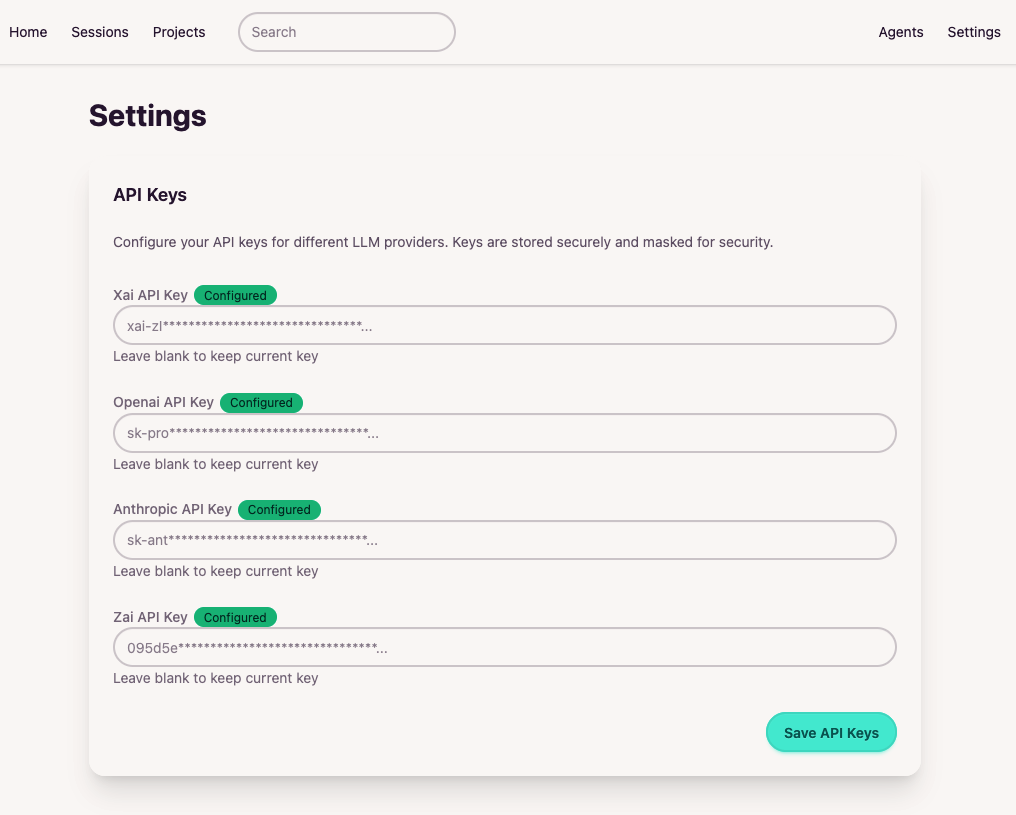Click the Openai API Key input
Screen dimensions: 1016x815
505,433
